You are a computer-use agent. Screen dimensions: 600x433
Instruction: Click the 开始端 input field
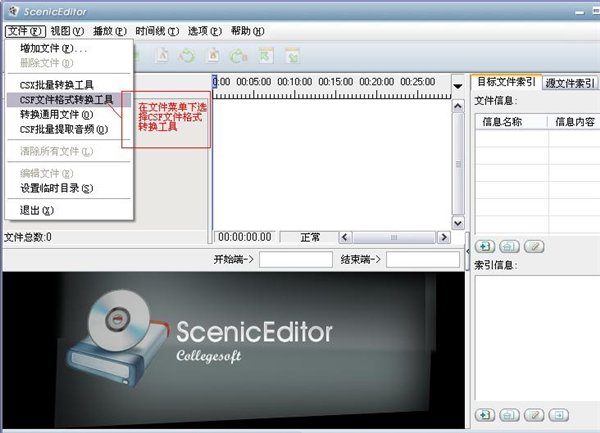pos(296,259)
